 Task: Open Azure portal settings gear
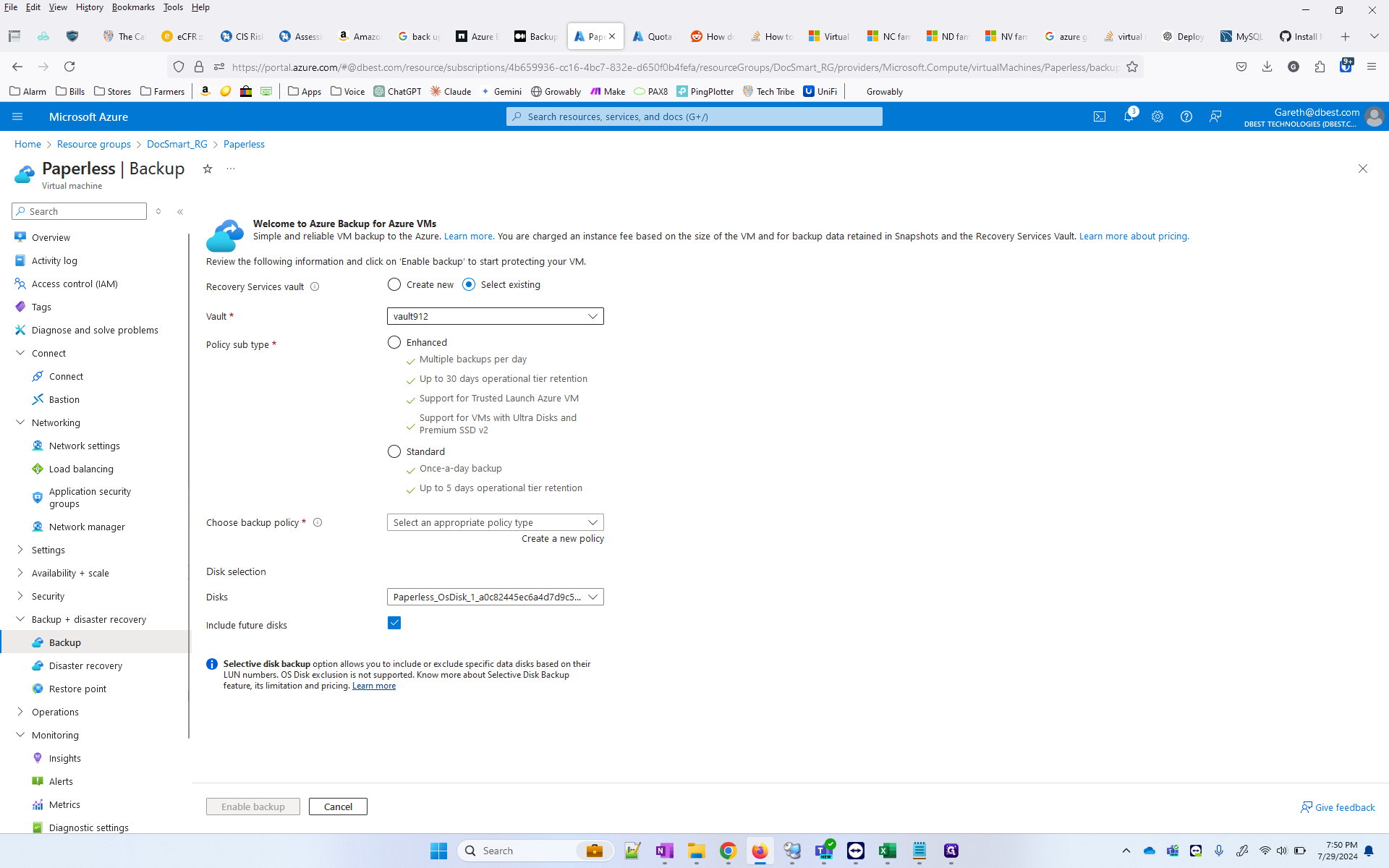(1157, 116)
